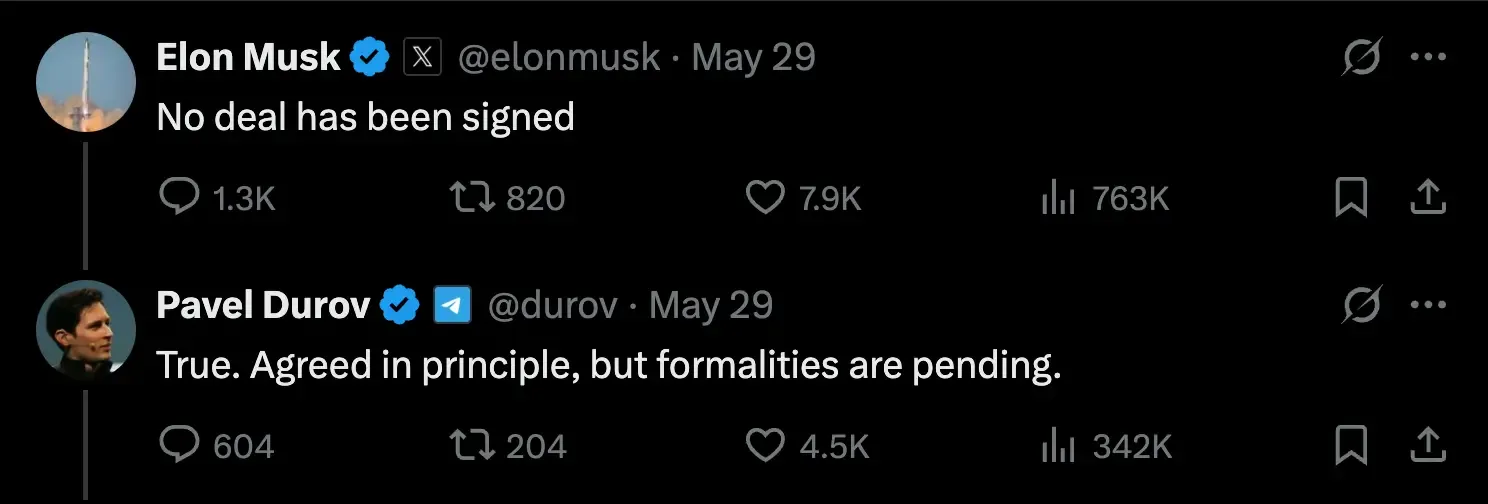This screenshot has height=504, width=1488.
Task: Open Elon Musk's profile picture
Action: 86,83
